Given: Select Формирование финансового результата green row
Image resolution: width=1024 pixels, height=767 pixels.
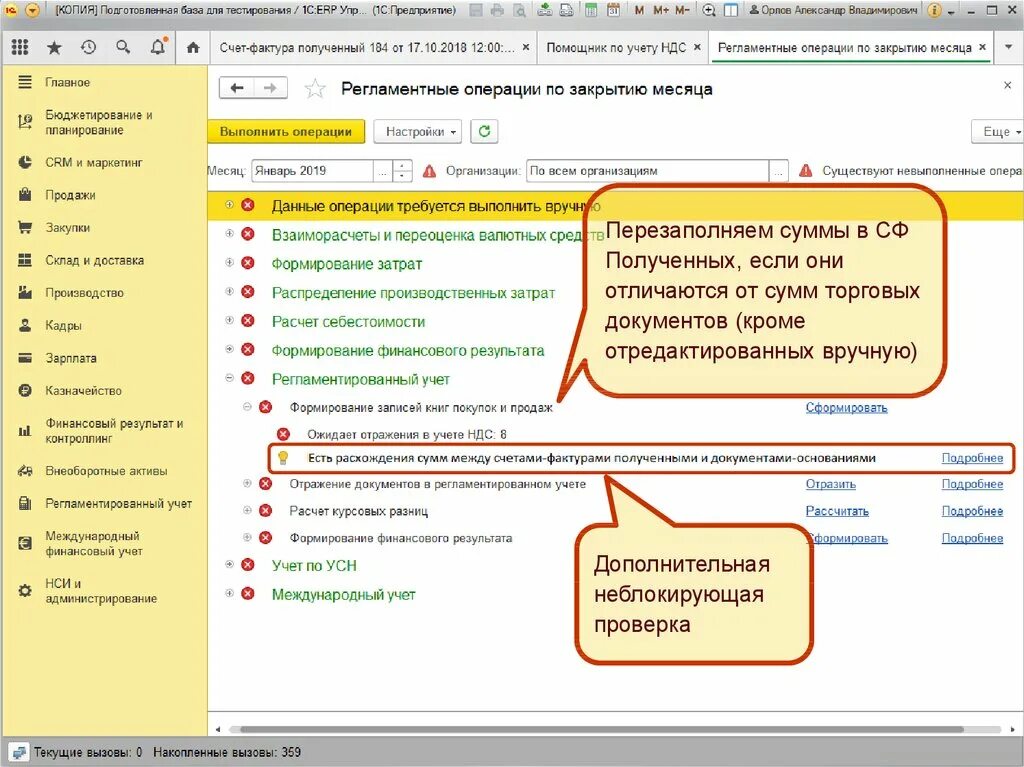Looking at the screenshot, I should tap(408, 350).
